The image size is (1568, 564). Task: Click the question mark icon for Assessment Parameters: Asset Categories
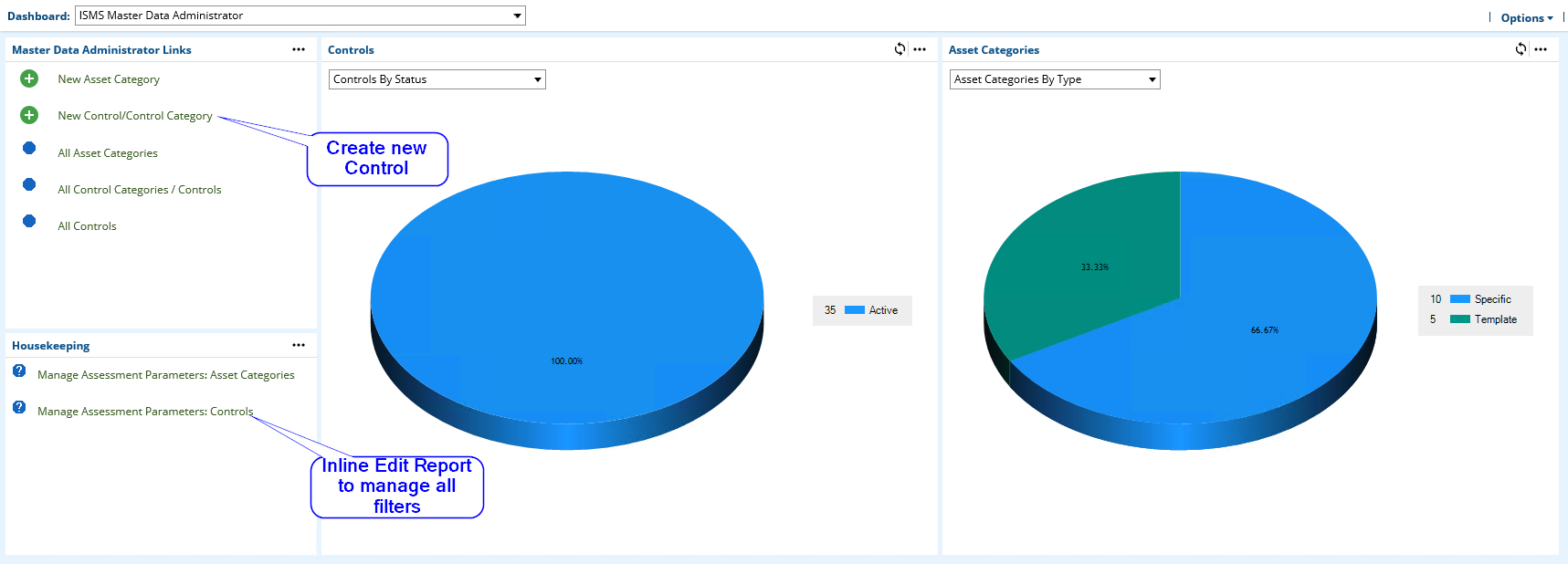19,371
